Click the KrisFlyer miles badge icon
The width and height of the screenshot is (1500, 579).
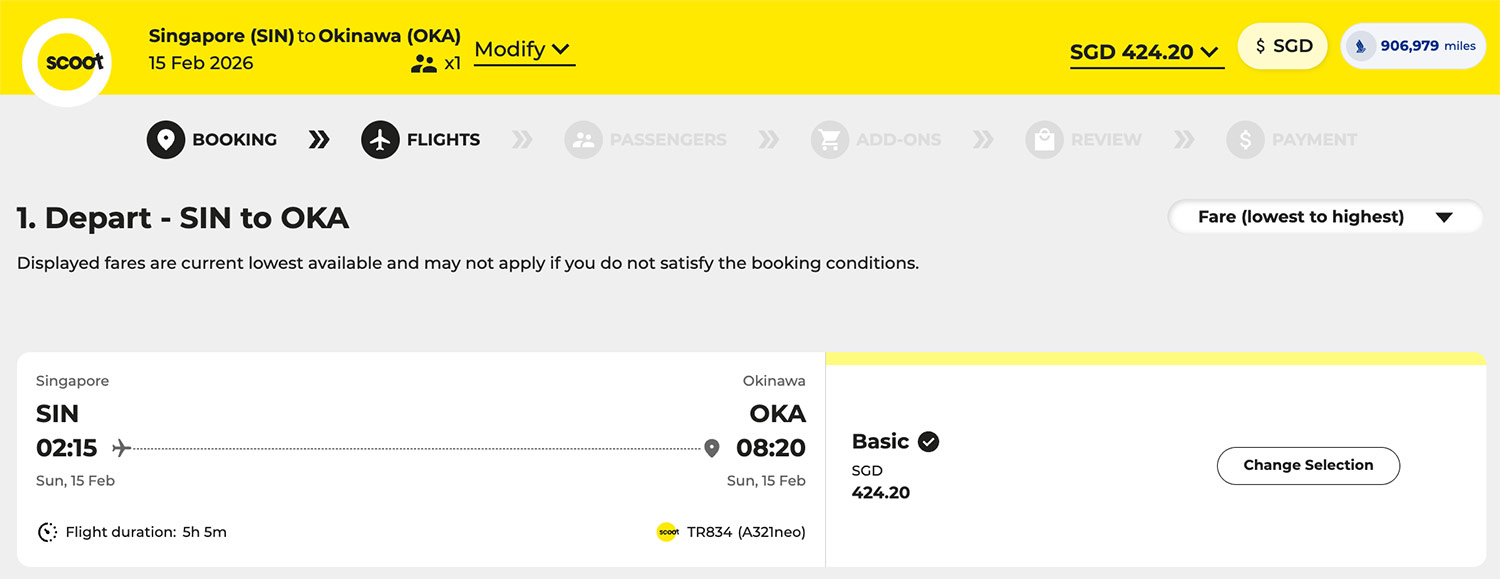[1360, 46]
